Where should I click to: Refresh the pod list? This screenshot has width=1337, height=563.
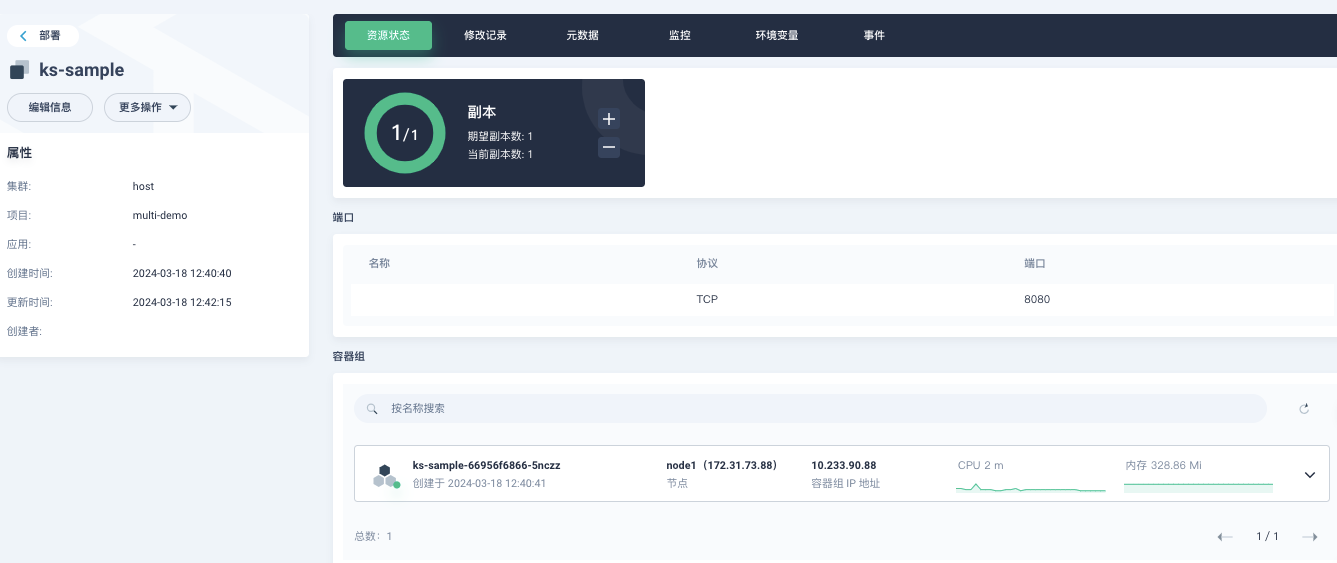click(1304, 408)
